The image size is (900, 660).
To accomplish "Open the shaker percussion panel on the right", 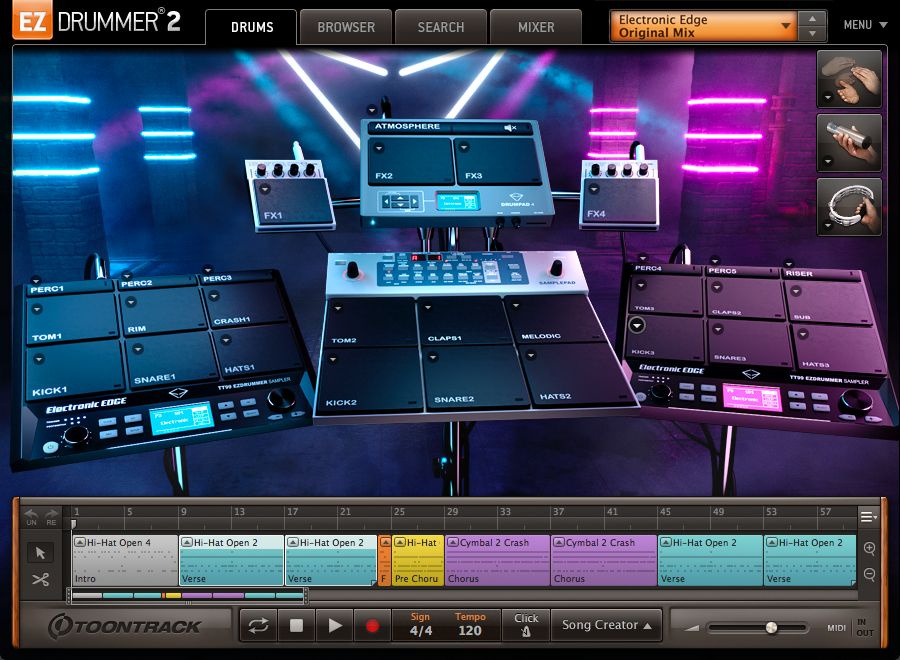I will (849, 143).
